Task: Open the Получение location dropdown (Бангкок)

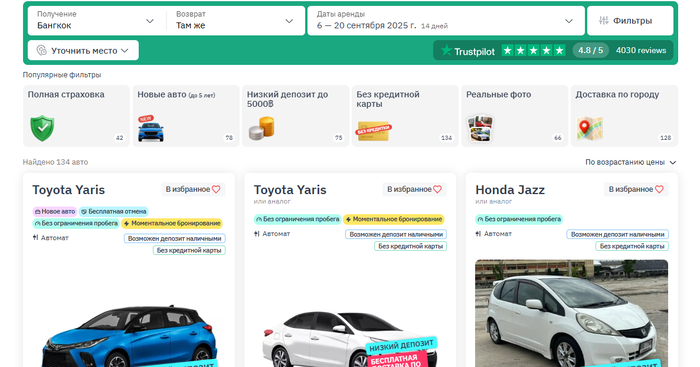Action: point(96,21)
